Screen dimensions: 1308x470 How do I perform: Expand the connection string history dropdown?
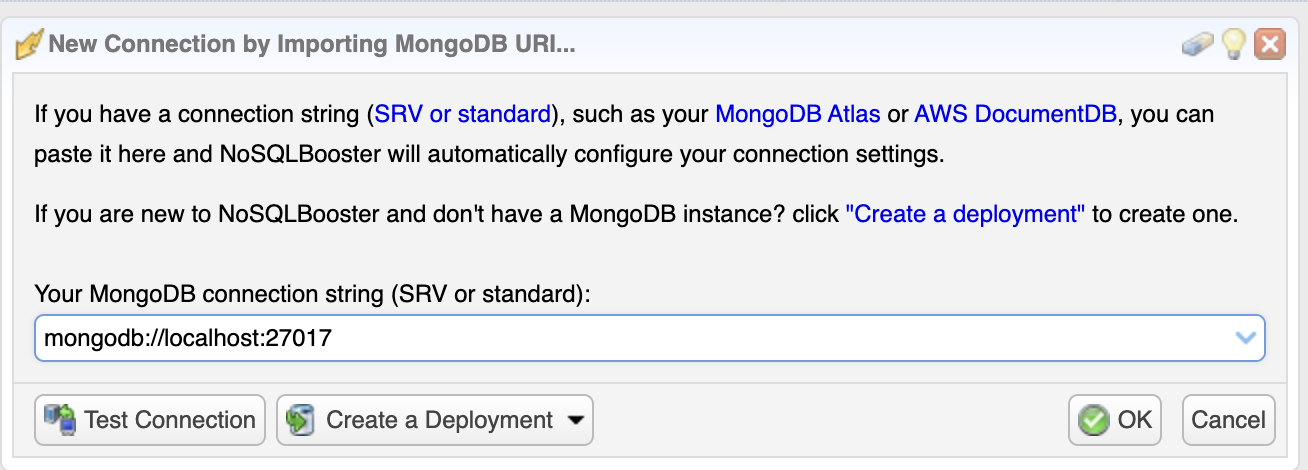click(1246, 338)
